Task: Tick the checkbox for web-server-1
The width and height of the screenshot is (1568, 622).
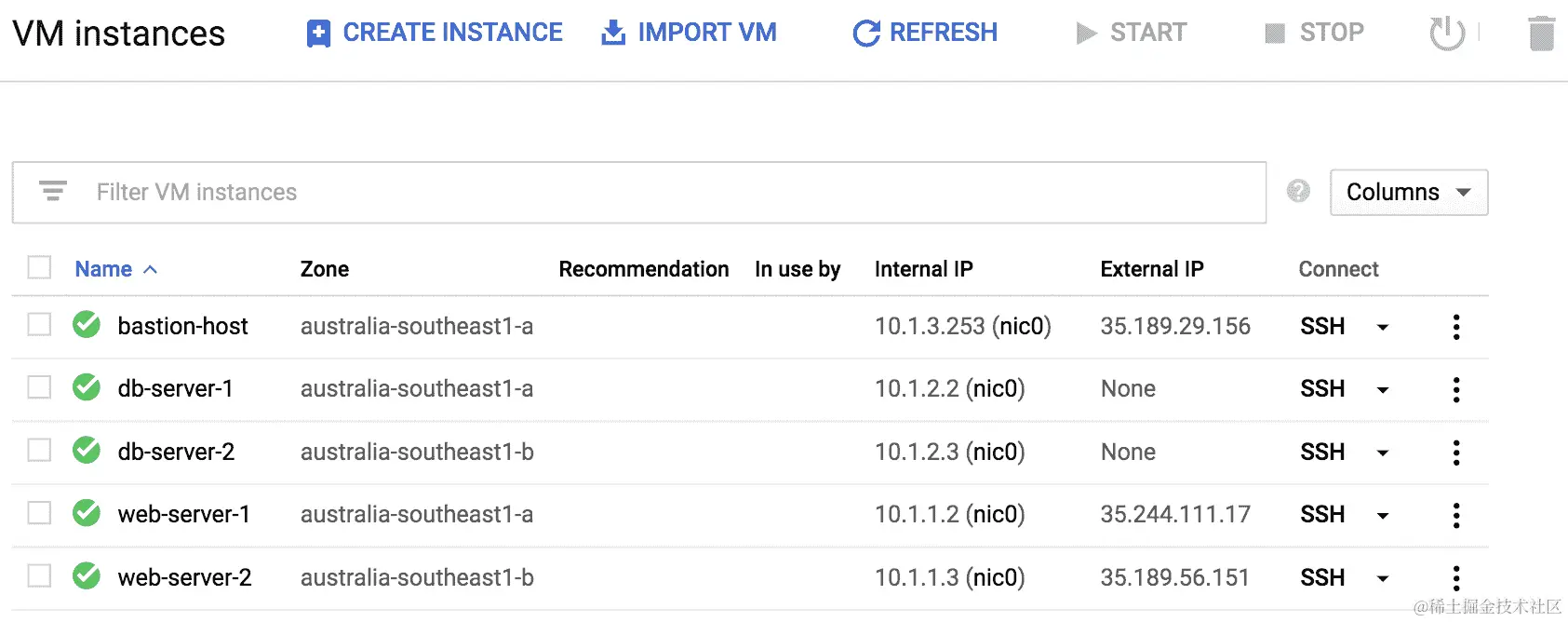Action: pos(39,512)
